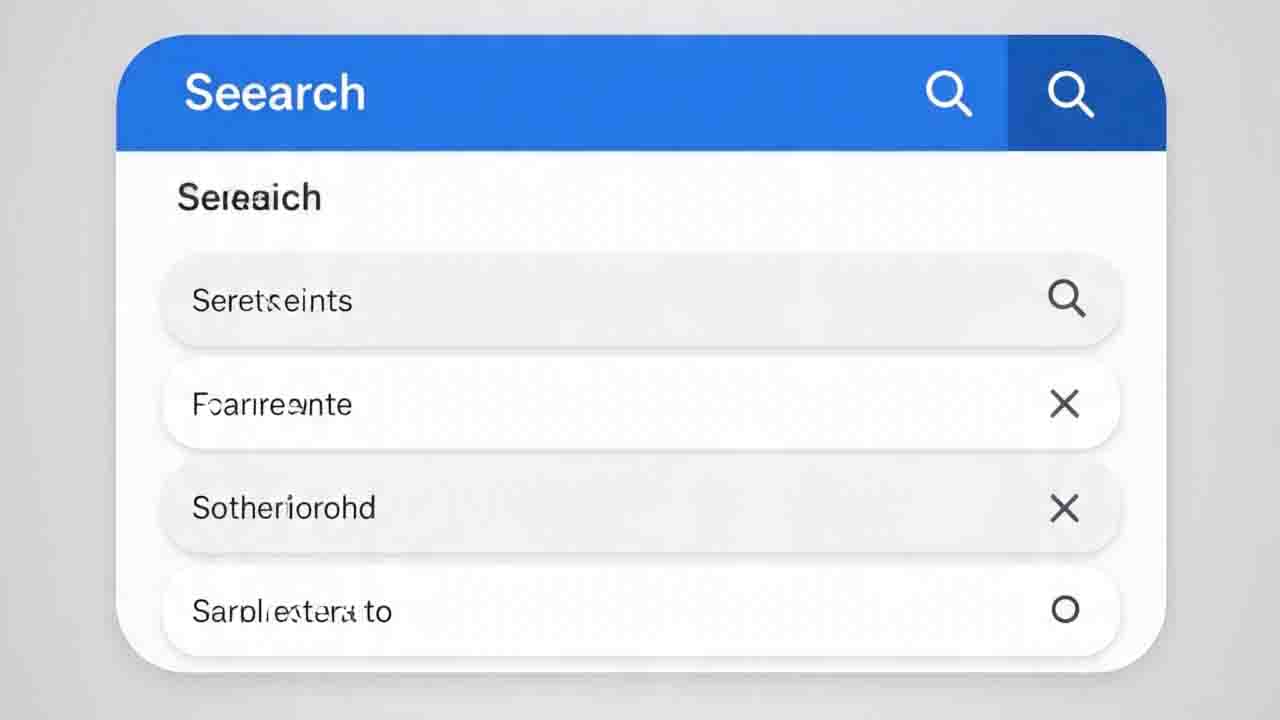This screenshot has height=720, width=1280.
Task: Open the Sotheriorohd search entry
Action: coord(640,507)
